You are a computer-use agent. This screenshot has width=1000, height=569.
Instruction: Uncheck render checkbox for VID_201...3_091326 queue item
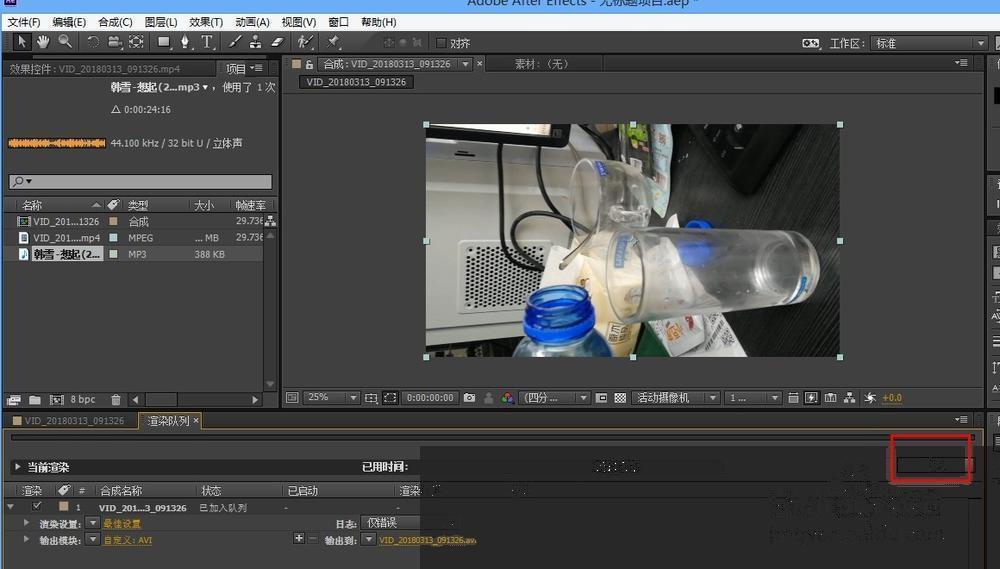[37, 506]
